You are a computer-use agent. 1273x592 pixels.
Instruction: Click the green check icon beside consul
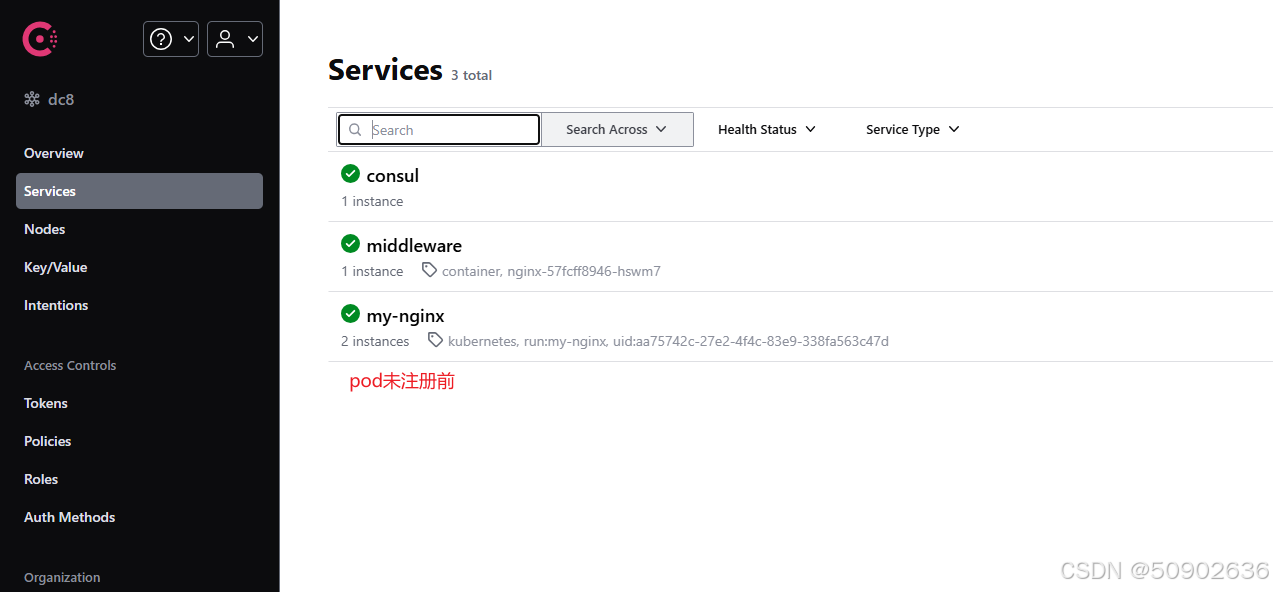350,174
